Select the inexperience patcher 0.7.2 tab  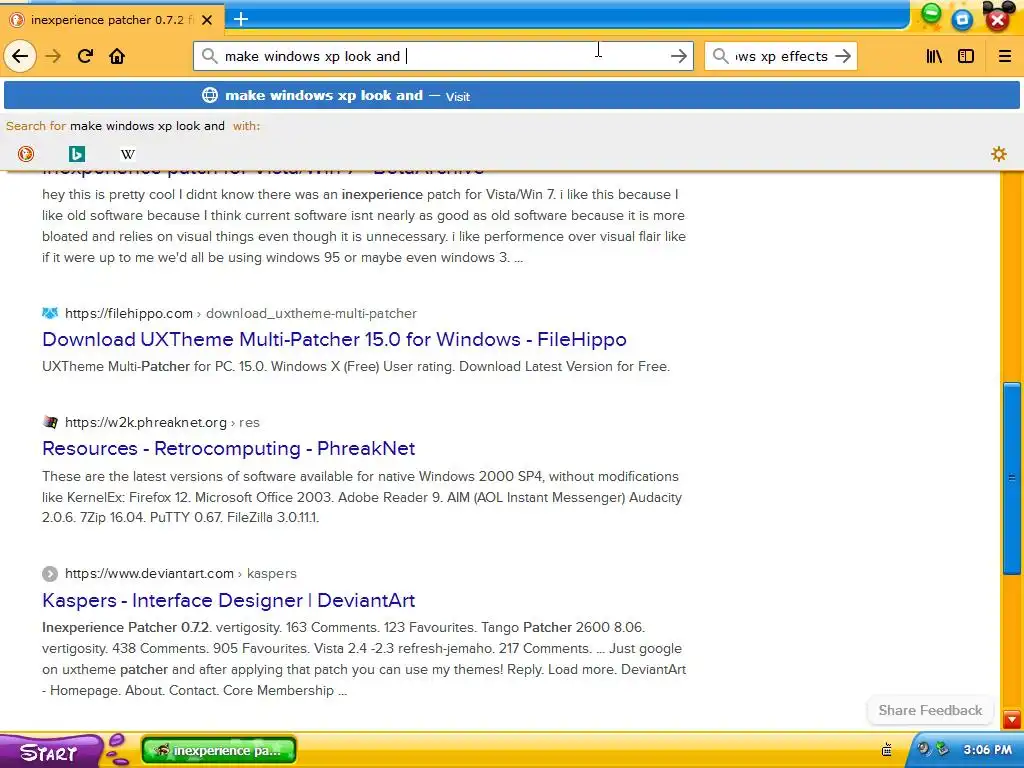pyautogui.click(x=112, y=20)
